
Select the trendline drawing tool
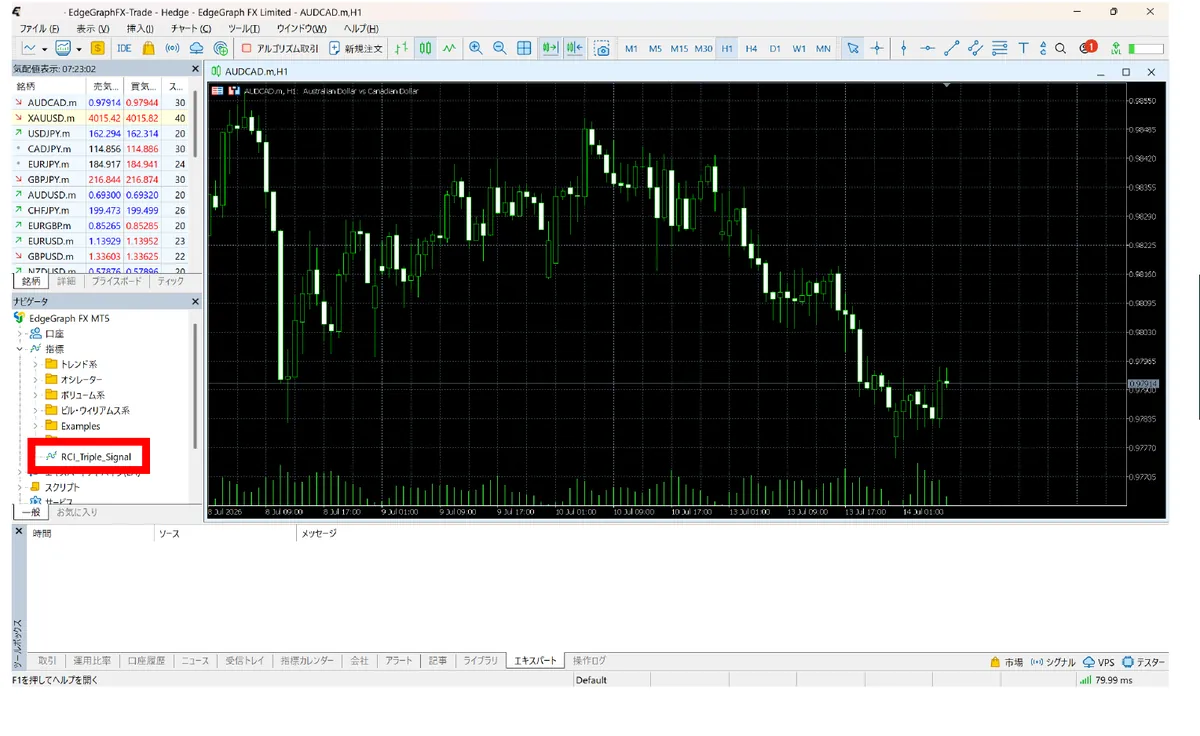click(x=952, y=48)
